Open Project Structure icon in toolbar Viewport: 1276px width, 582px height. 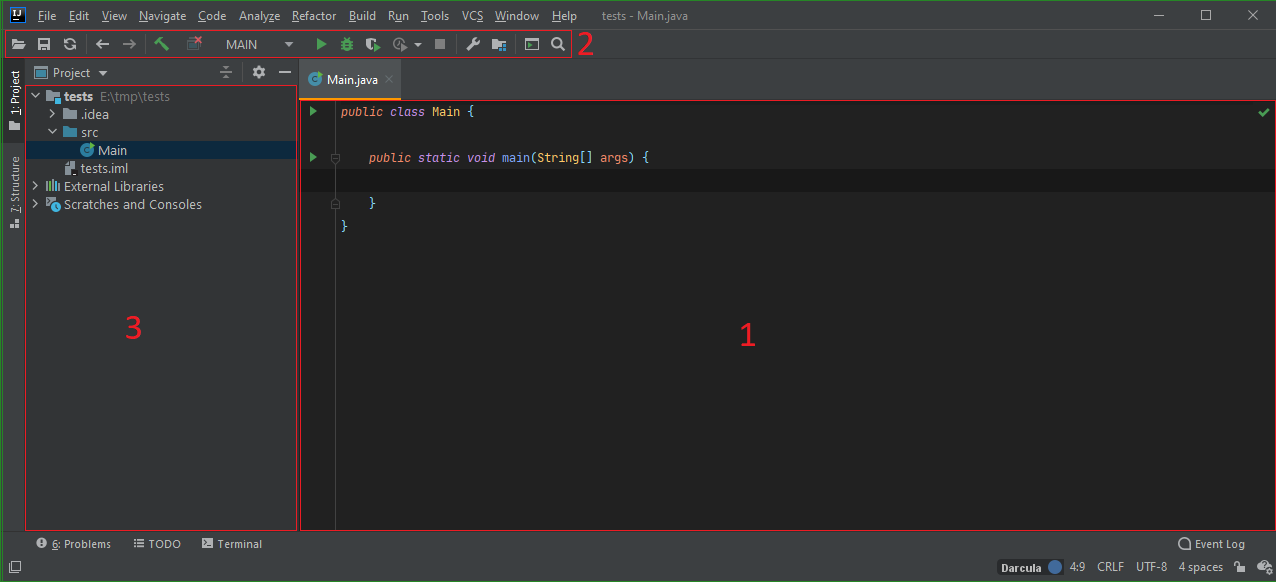pyautogui.click(x=498, y=44)
